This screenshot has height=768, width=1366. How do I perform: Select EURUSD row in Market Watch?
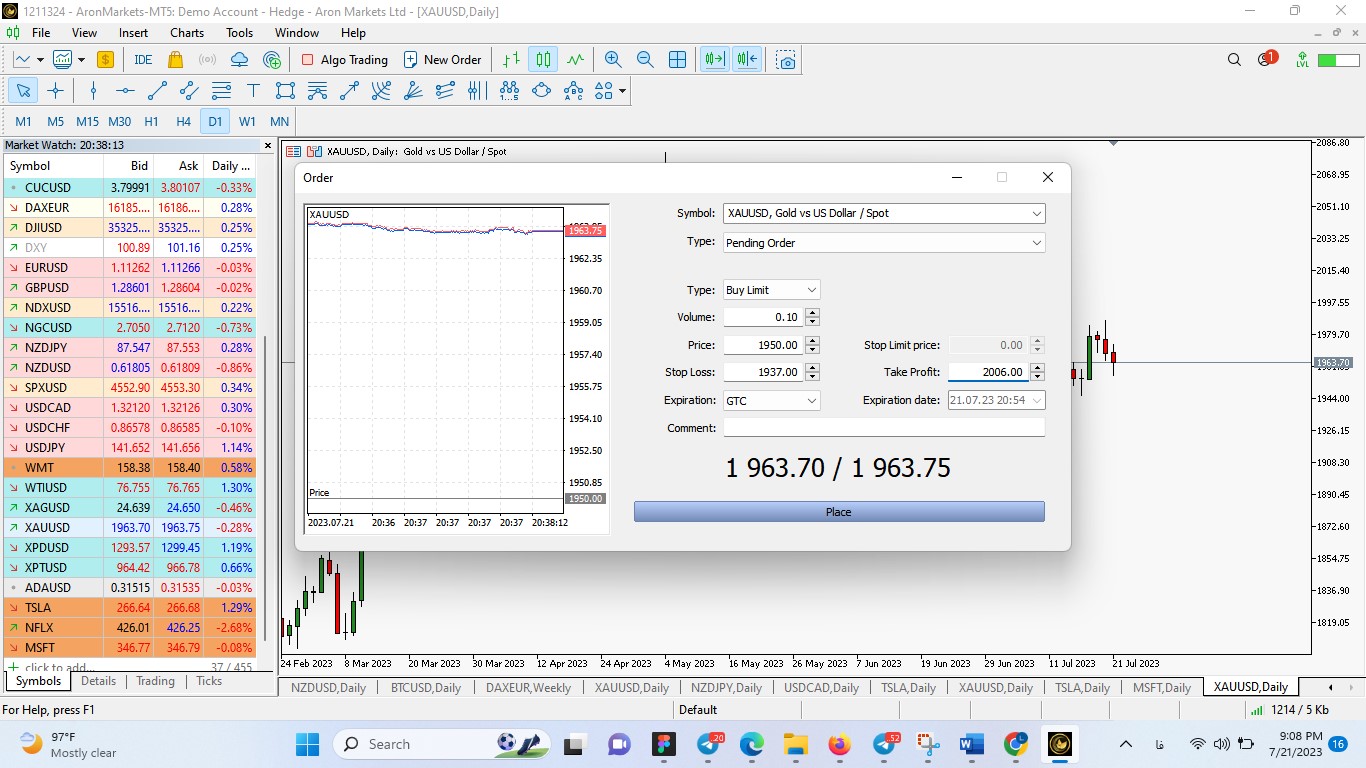(x=129, y=268)
